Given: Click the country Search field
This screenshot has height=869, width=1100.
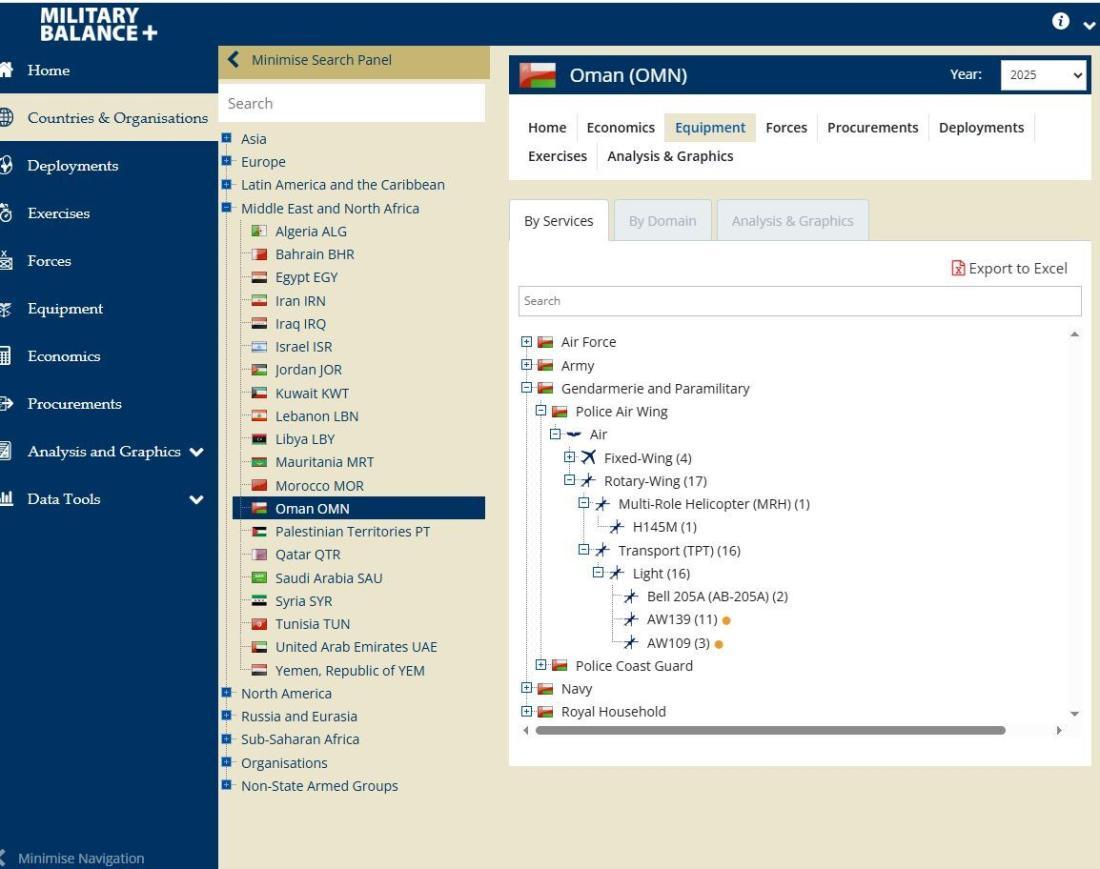Looking at the screenshot, I should [x=352, y=103].
